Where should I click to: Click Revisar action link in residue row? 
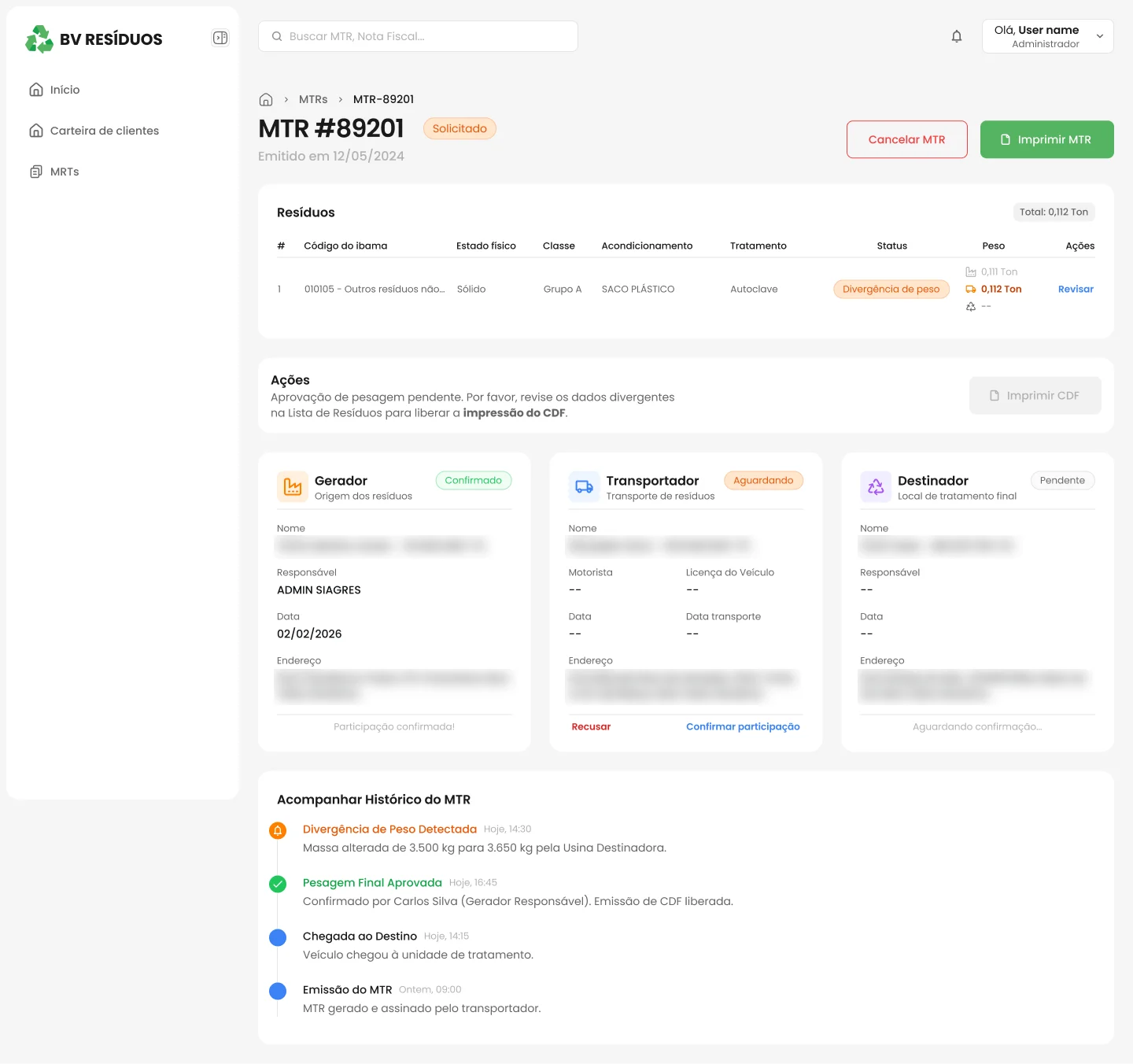1076,289
